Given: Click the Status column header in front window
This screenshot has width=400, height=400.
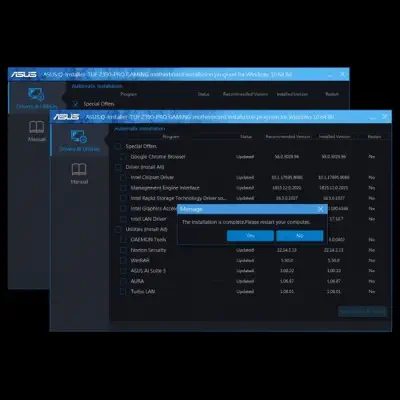Looking at the screenshot, I should coord(246,137).
